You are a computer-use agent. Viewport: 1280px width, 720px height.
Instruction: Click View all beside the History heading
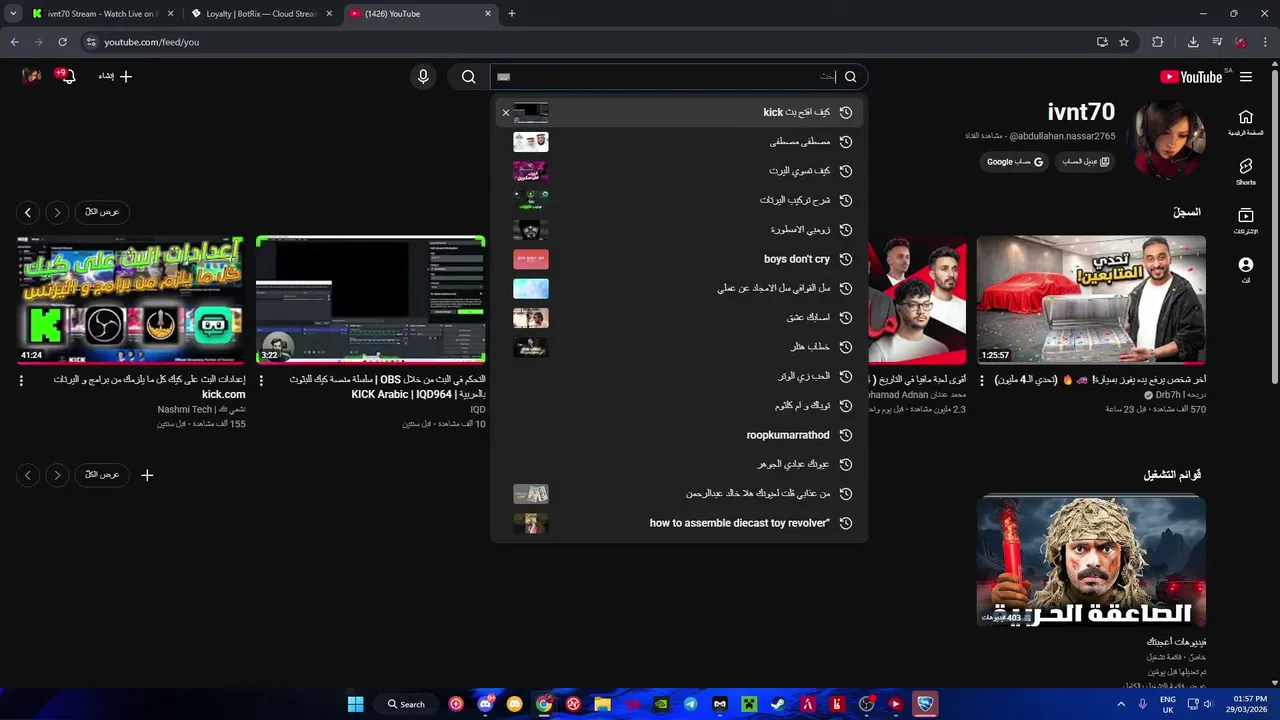tap(102, 212)
